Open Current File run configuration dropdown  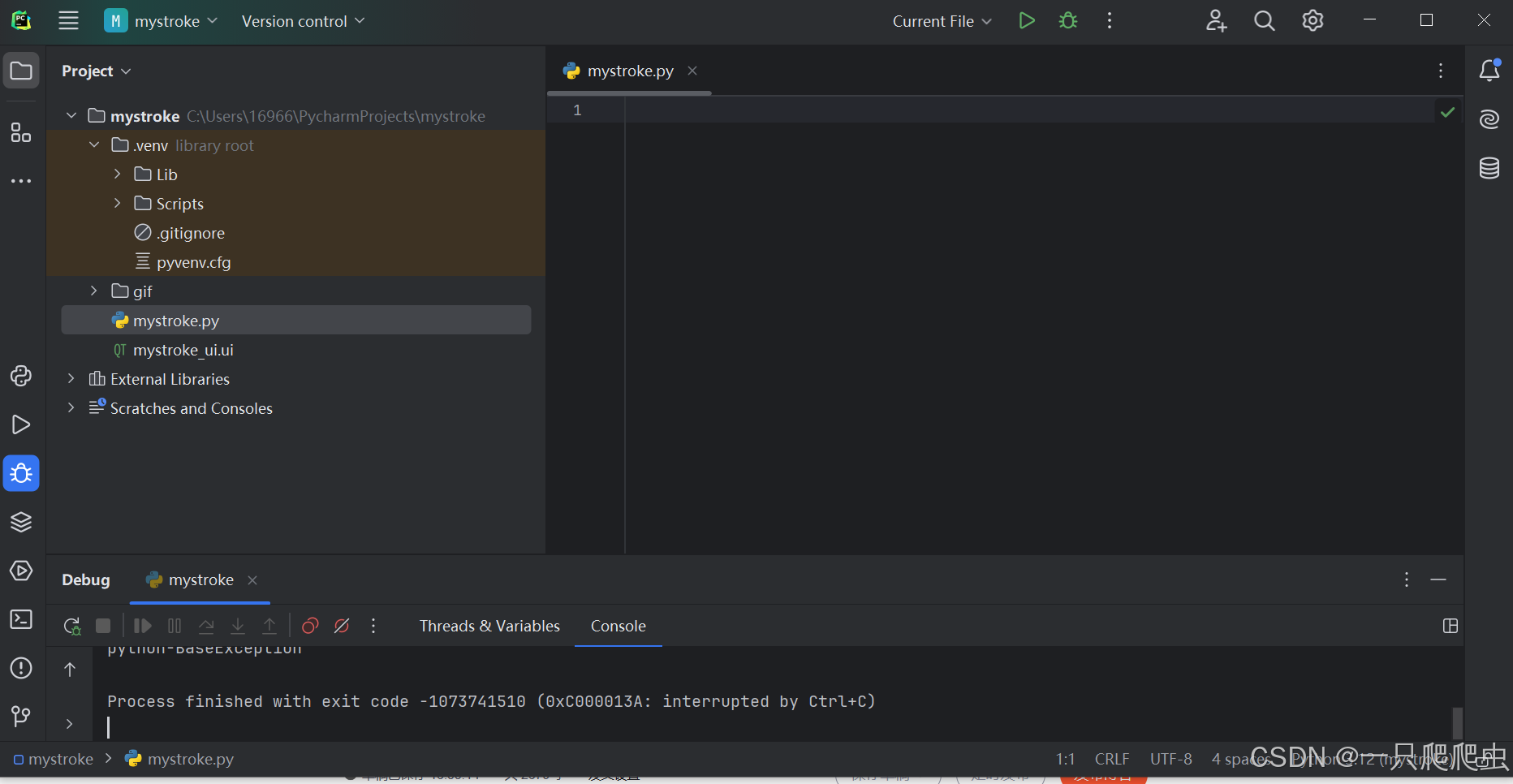tap(942, 21)
